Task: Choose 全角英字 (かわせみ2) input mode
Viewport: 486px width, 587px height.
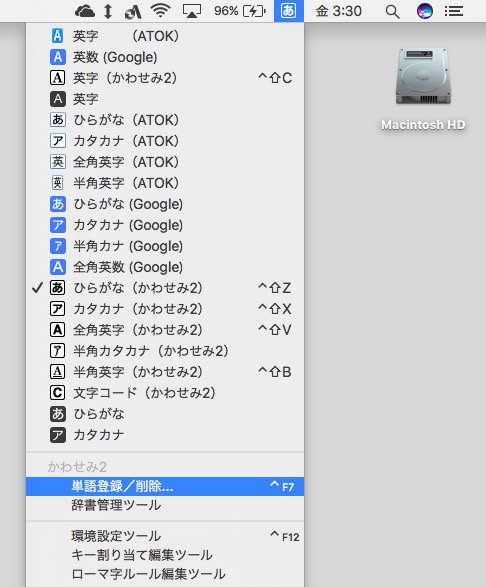Action: click(165, 330)
